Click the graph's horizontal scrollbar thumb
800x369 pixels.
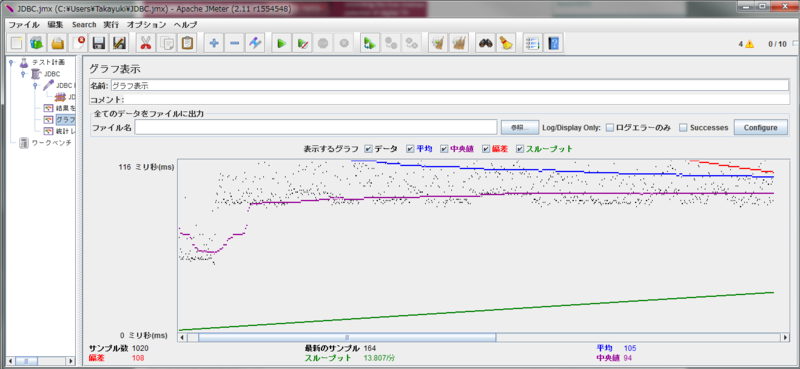coord(347,337)
